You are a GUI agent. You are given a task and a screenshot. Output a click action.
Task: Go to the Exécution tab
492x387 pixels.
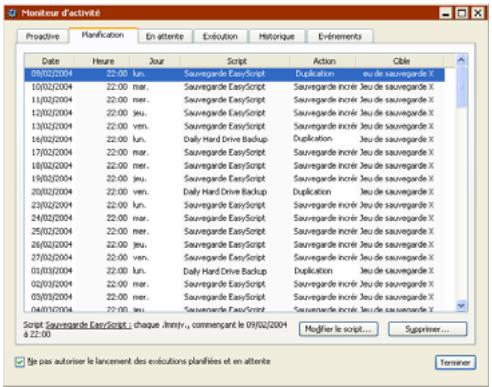220,36
